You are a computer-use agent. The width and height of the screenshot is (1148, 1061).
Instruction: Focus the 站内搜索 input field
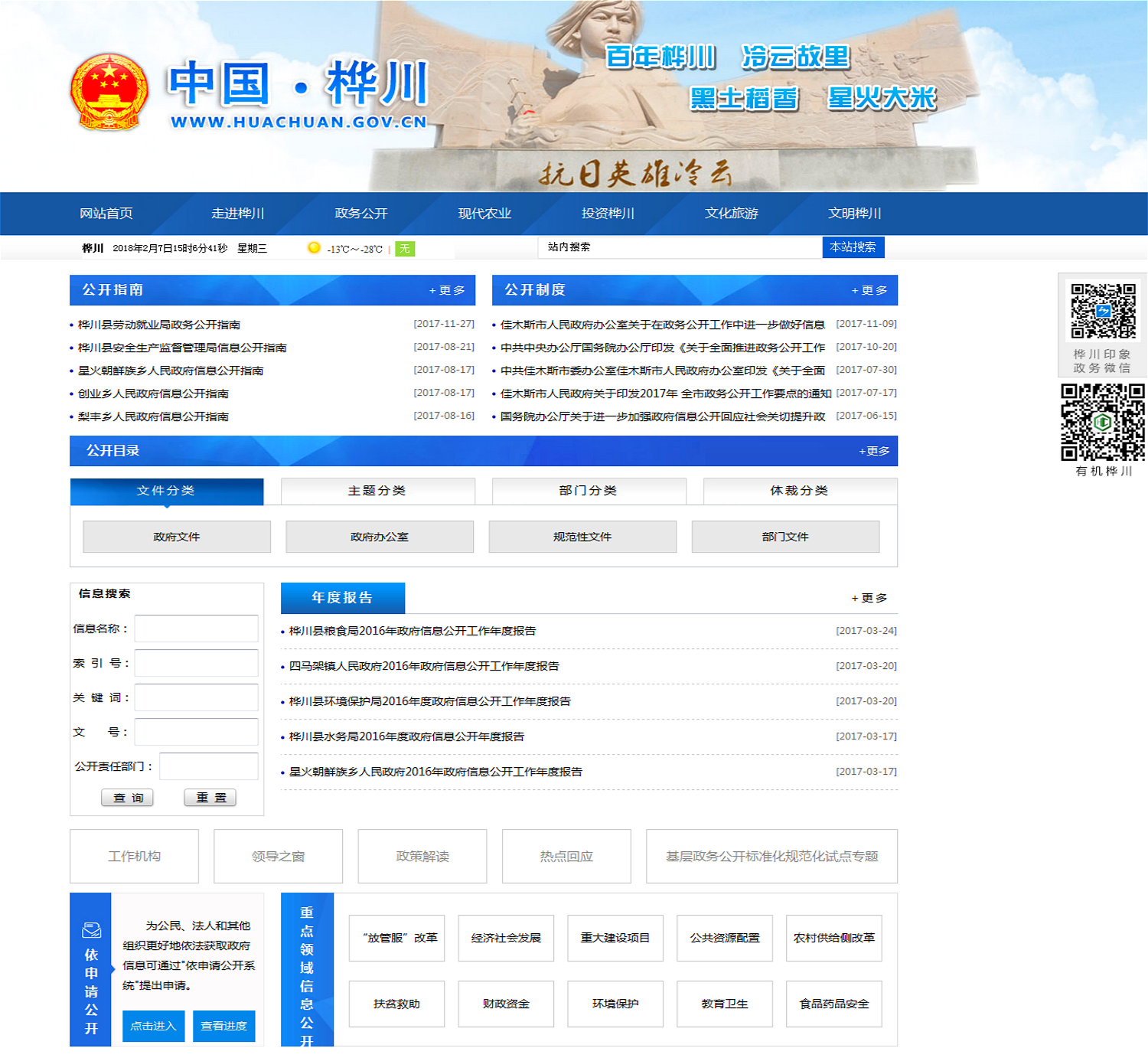tap(680, 247)
